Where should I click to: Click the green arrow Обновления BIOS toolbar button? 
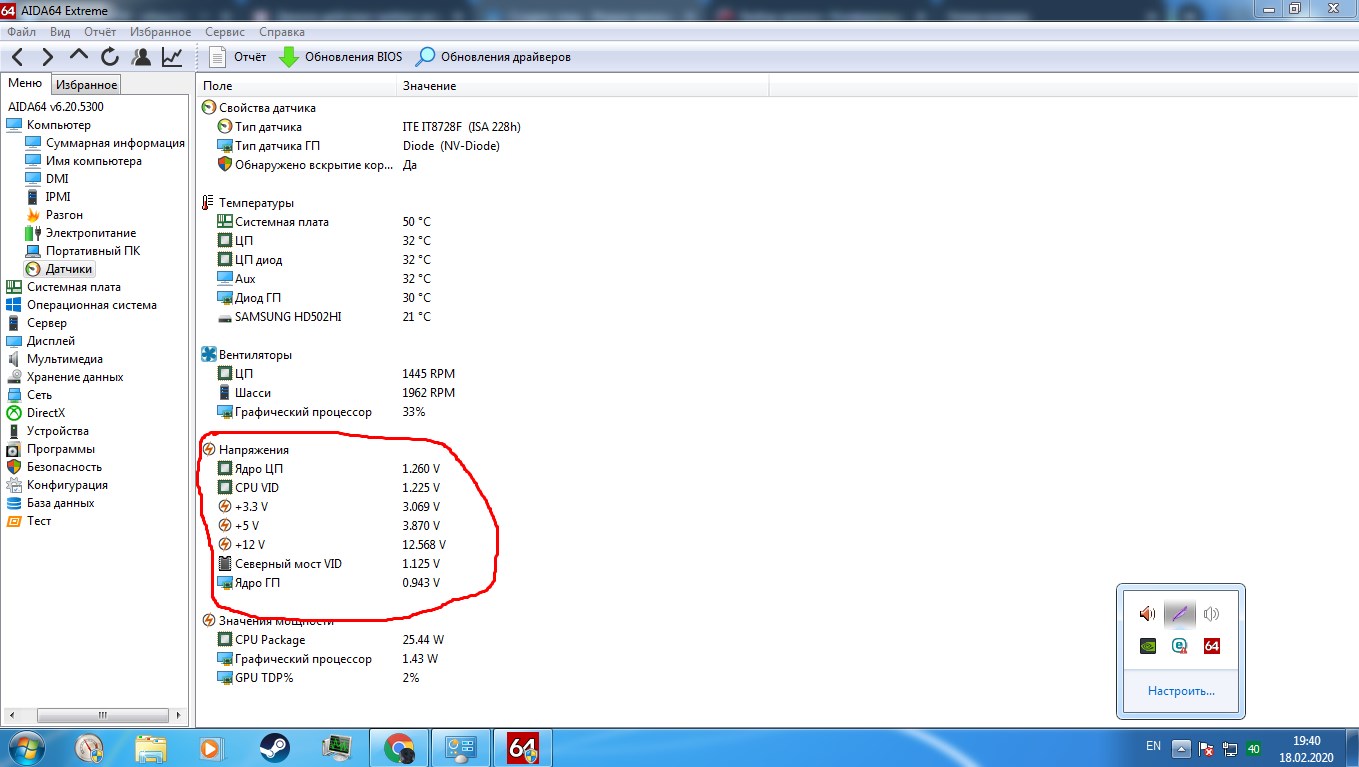click(x=340, y=57)
